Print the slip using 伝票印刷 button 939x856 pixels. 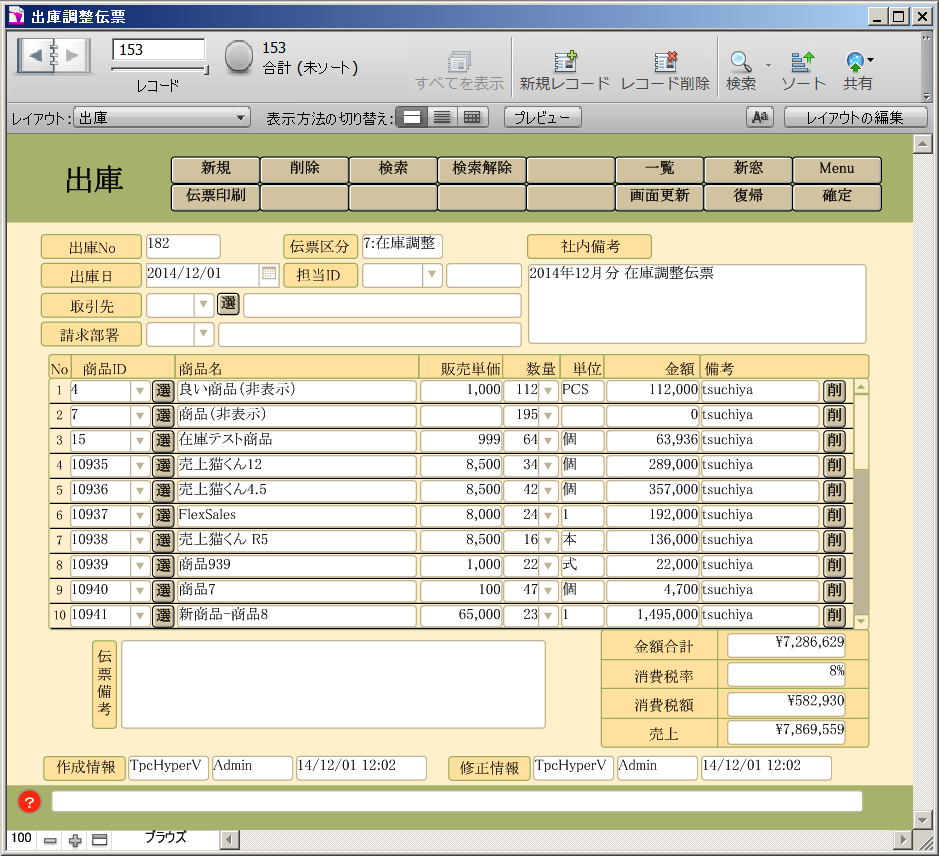(x=216, y=197)
